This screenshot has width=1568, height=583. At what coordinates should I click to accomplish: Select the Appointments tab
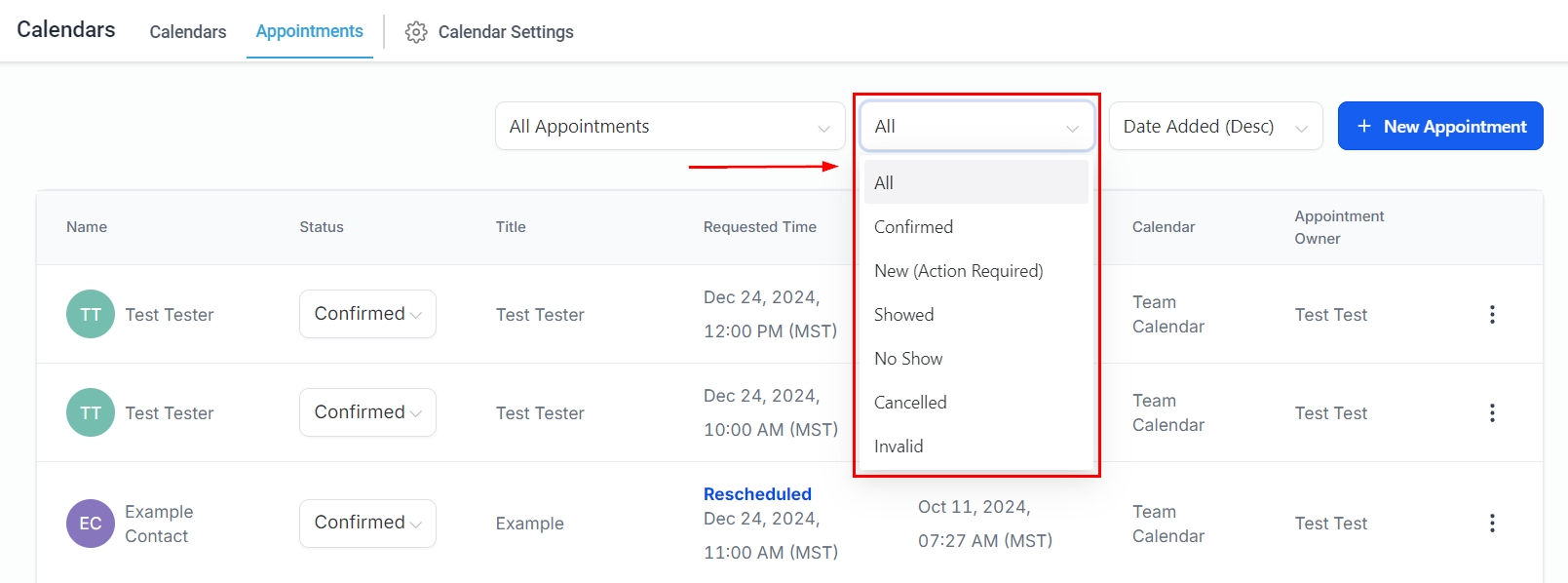click(x=309, y=31)
